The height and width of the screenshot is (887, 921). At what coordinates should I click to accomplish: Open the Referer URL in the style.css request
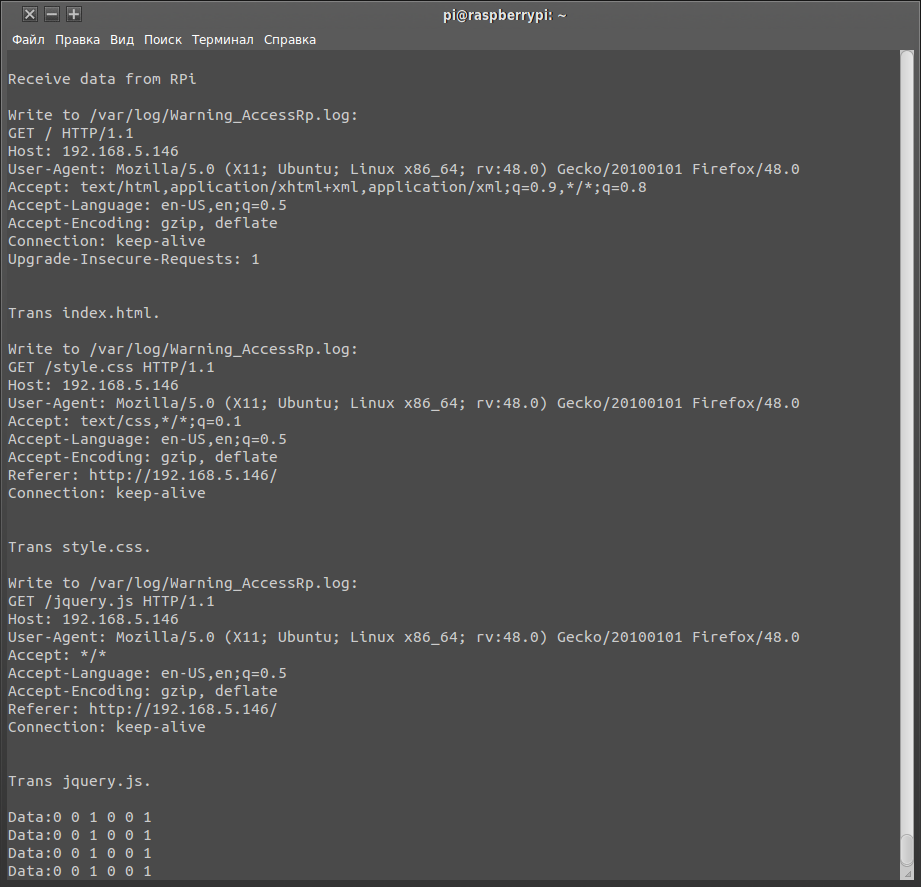coord(183,475)
